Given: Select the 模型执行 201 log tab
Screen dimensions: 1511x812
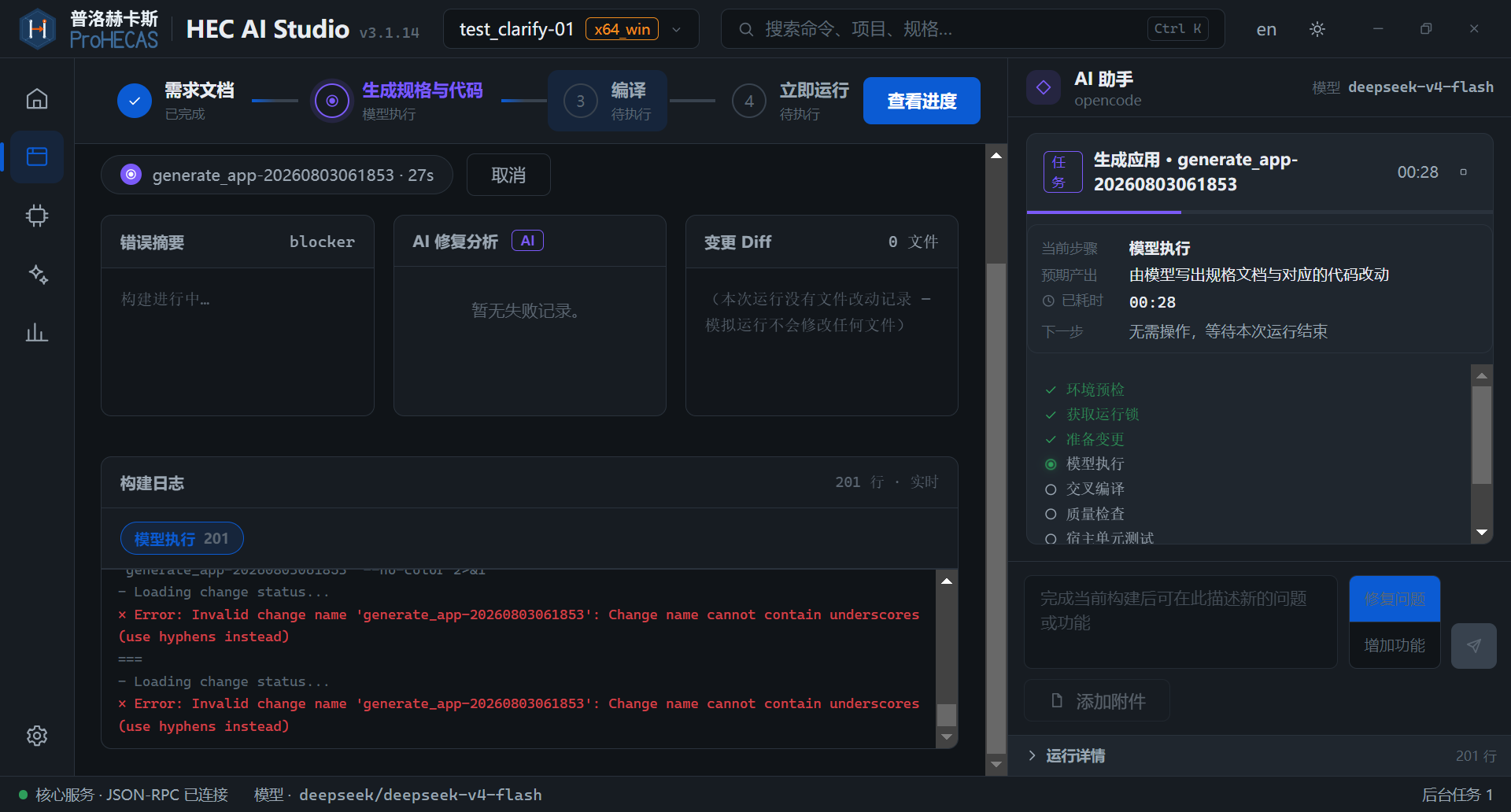Looking at the screenshot, I should [x=182, y=538].
